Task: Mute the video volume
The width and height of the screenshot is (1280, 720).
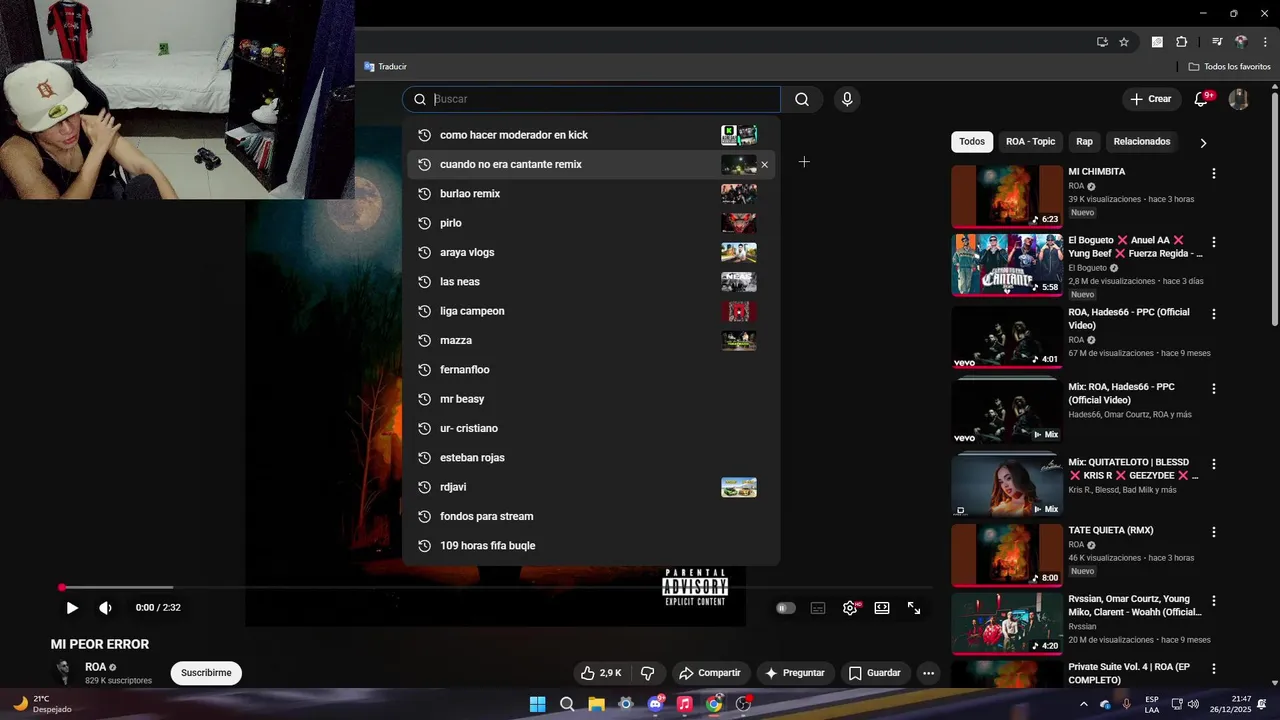Action: [x=105, y=608]
